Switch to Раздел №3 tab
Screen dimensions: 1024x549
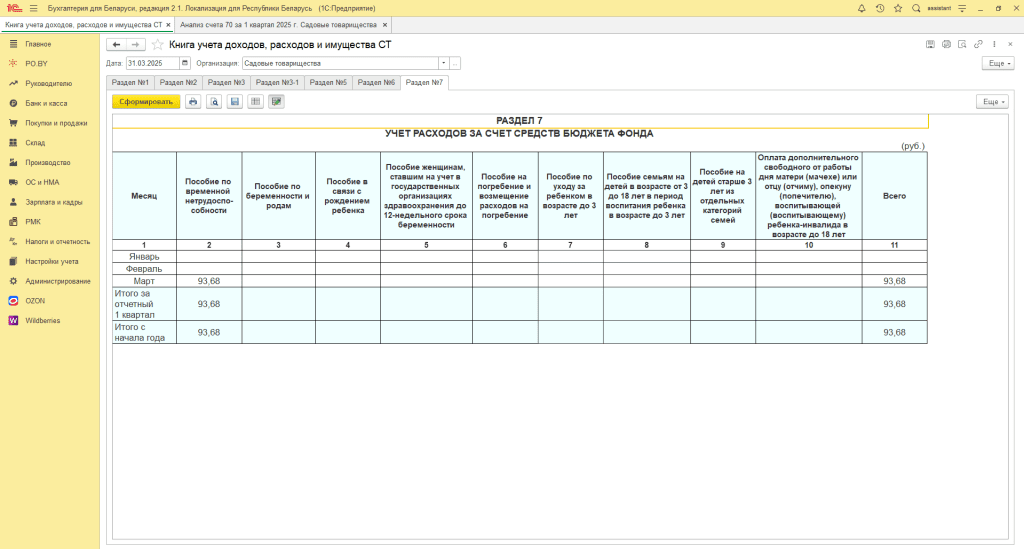226,82
